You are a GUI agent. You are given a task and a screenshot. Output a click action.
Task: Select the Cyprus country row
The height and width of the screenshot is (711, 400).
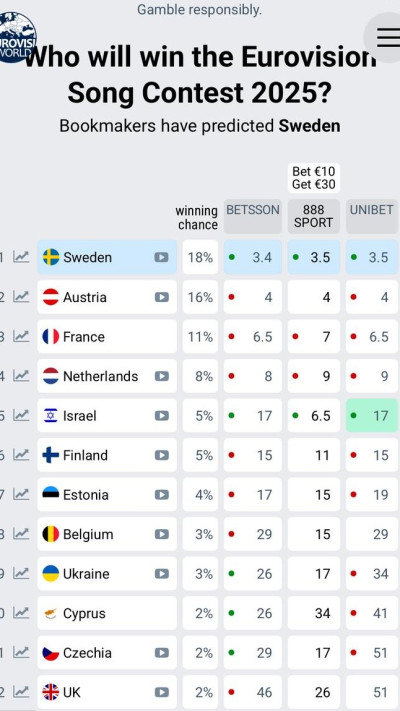pos(107,613)
